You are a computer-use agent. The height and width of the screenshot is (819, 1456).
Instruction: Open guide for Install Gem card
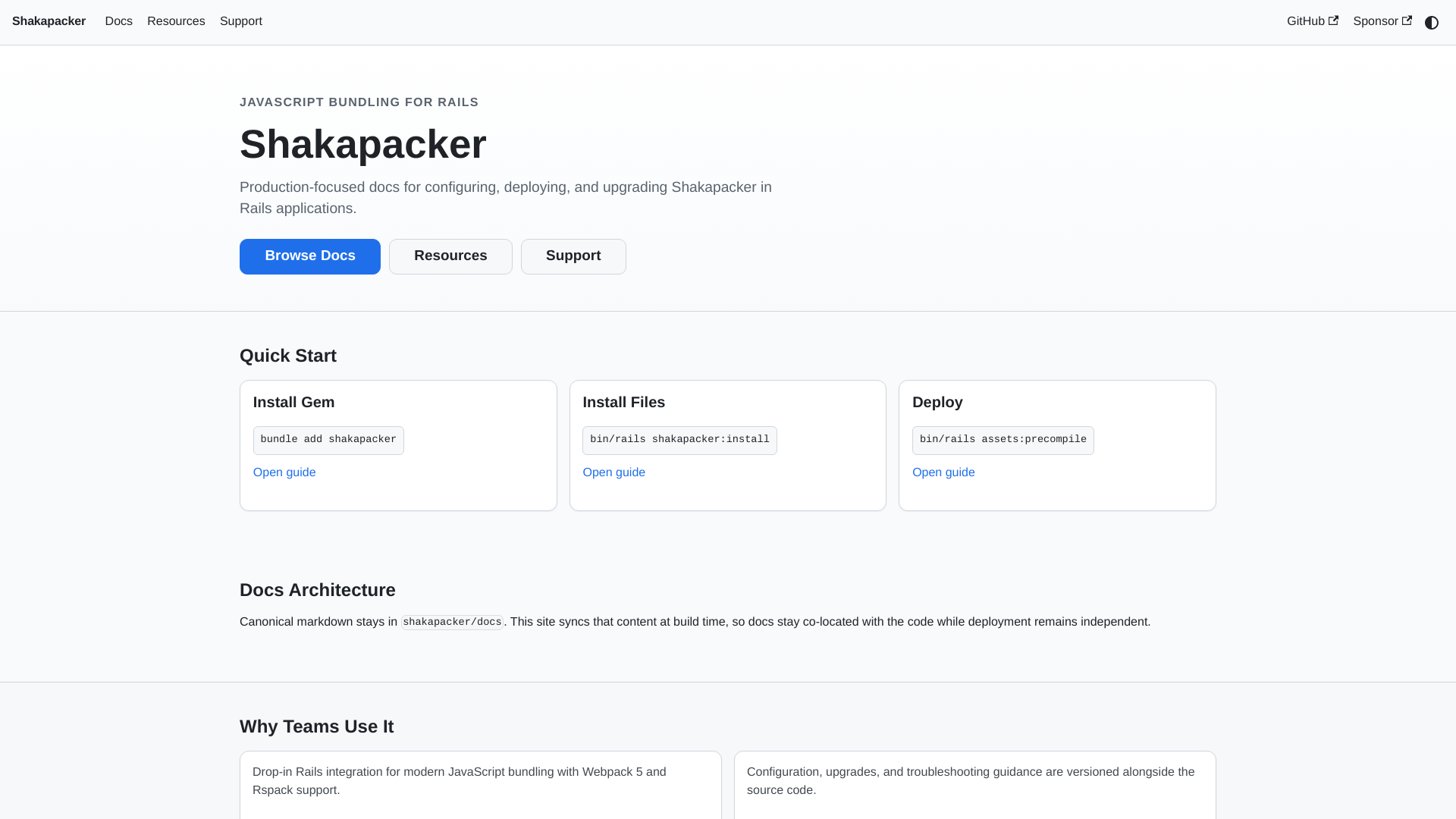tap(284, 472)
